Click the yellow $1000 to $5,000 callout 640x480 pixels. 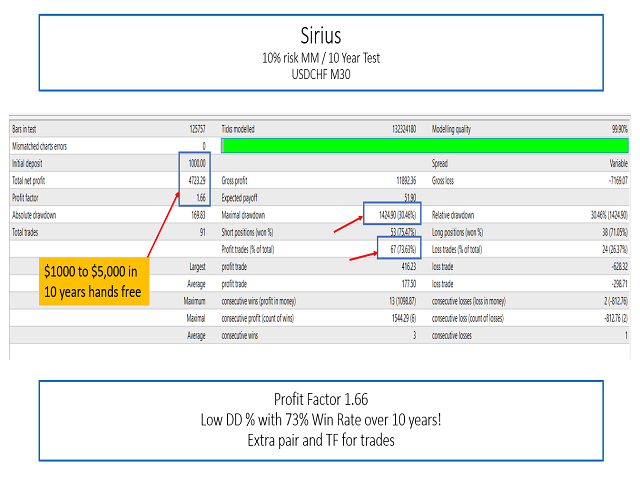[x=94, y=283]
